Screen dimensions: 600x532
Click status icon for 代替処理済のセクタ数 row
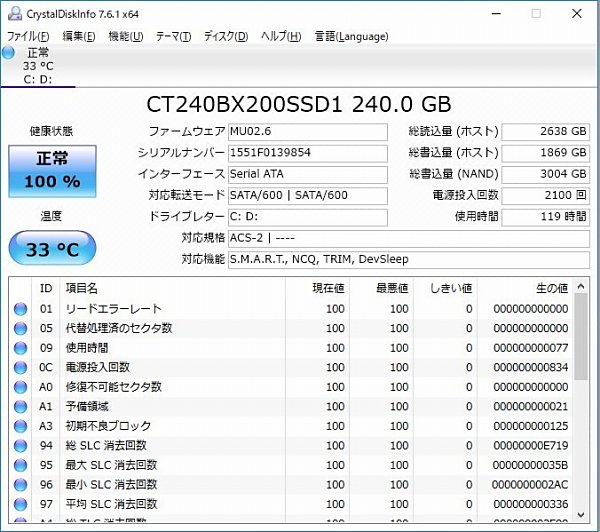click(x=21, y=328)
